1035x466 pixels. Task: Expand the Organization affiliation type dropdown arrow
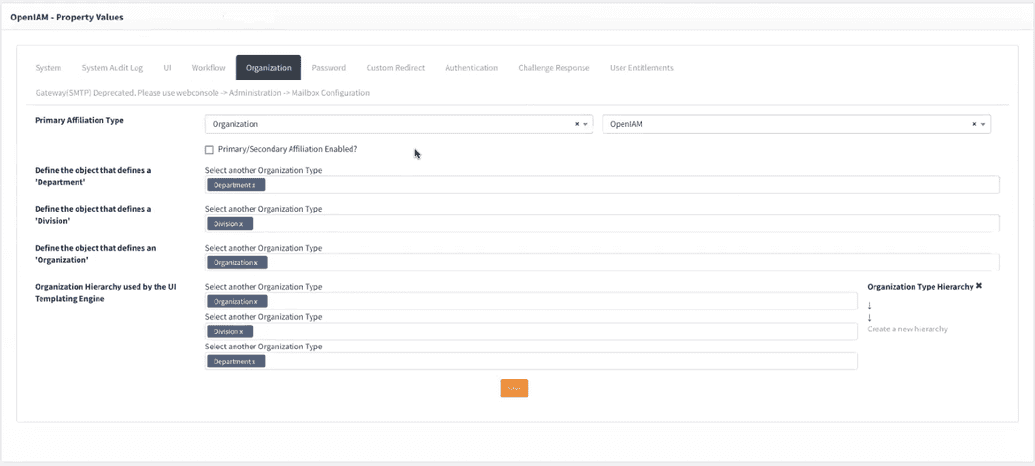tap(586, 124)
